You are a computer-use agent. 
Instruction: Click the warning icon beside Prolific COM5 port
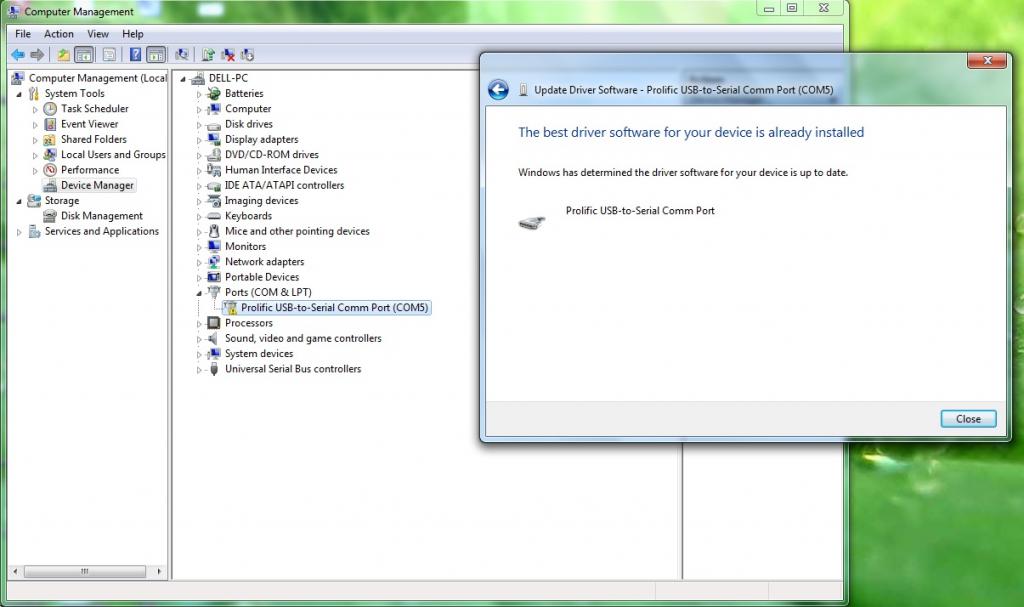[230, 308]
